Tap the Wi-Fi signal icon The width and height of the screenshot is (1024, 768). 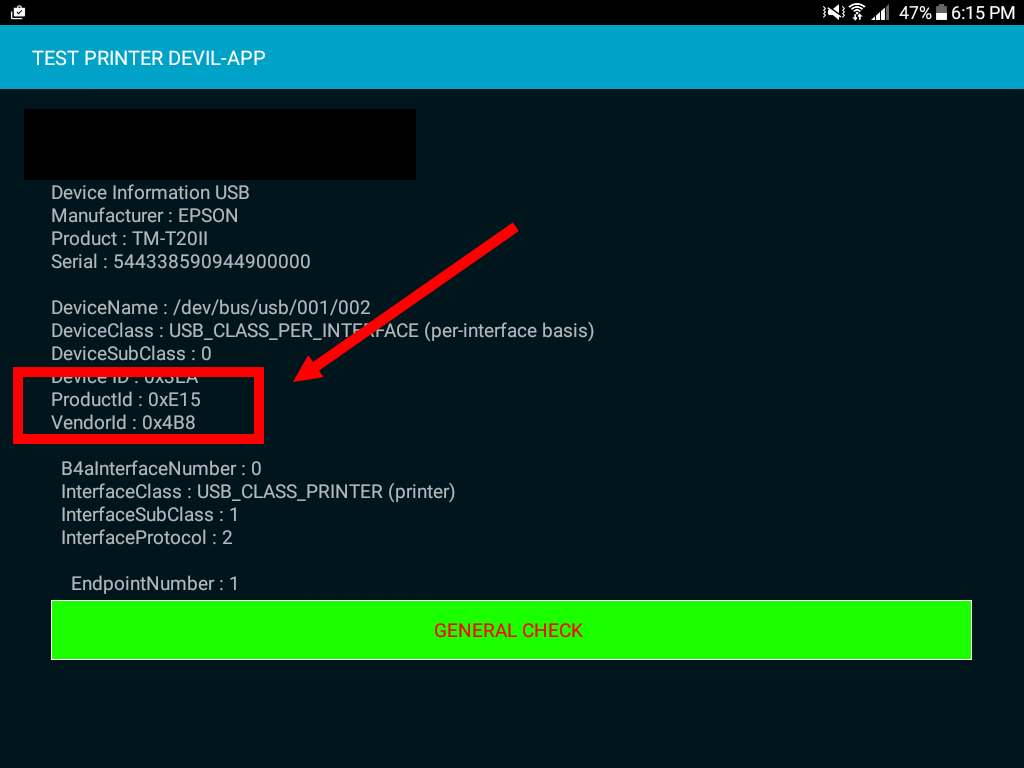[857, 12]
